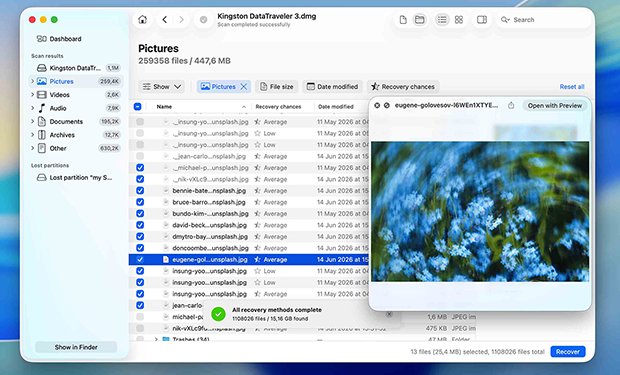Click the Videos film icon
The image size is (620, 375).
point(42,95)
